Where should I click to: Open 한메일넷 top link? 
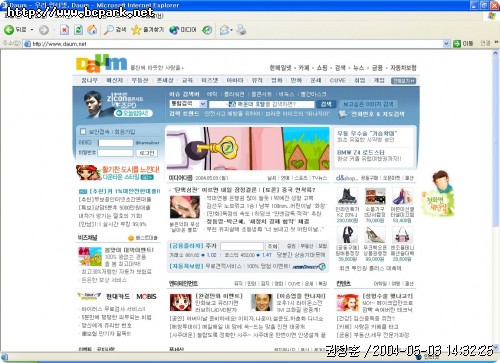click(280, 68)
